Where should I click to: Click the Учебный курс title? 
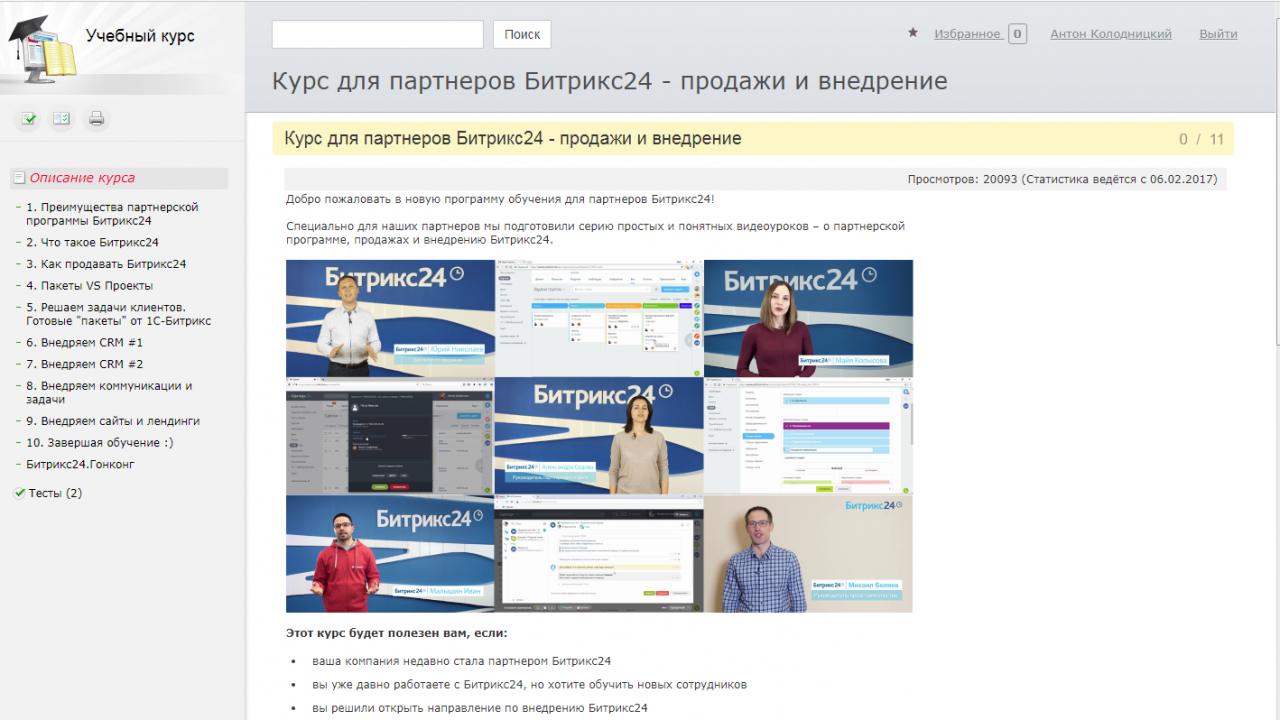pos(140,37)
